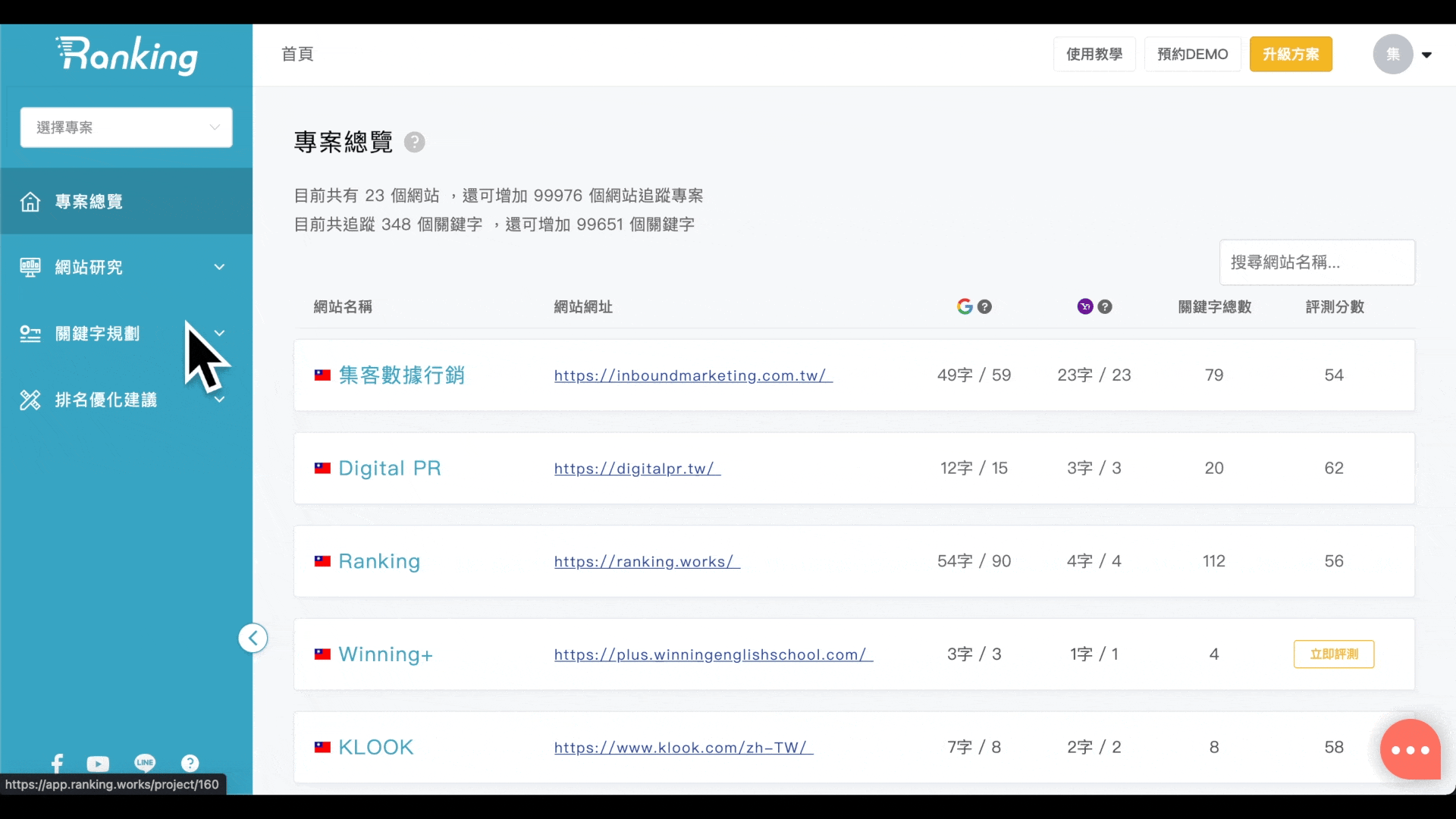Select 專案總覽 in the sidebar
Image resolution: width=1456 pixels, height=819 pixels.
[126, 201]
